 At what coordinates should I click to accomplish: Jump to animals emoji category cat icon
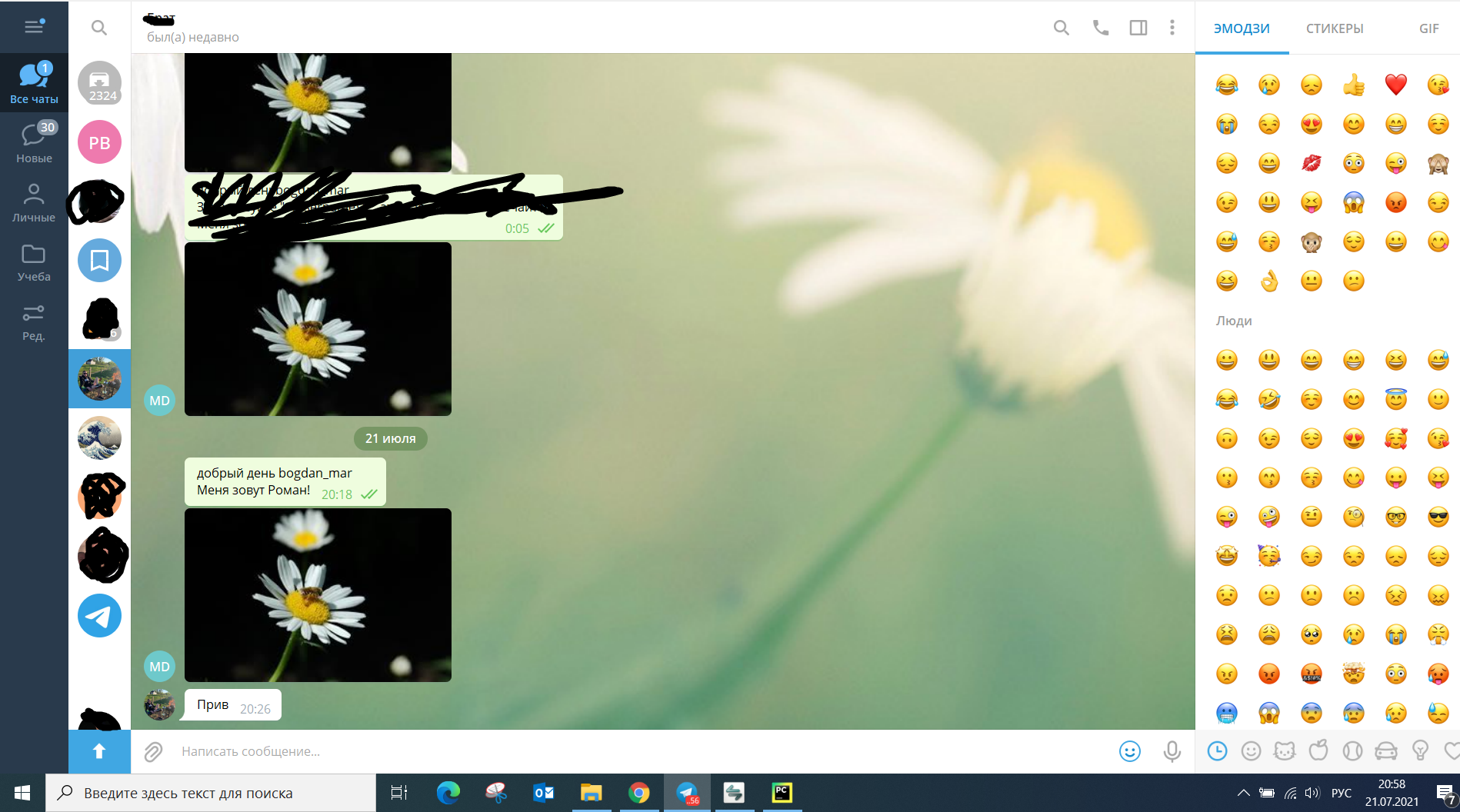pyautogui.click(x=1285, y=751)
